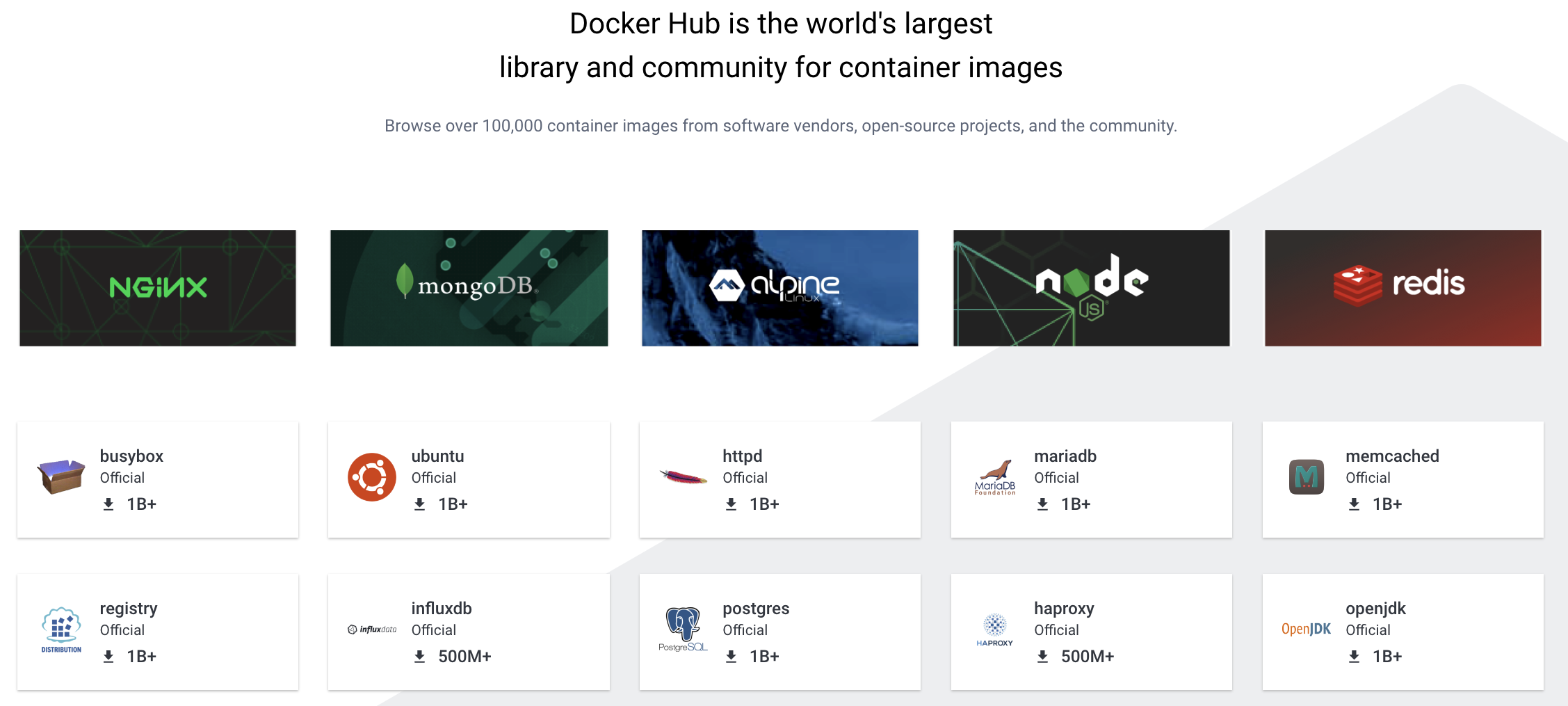Select the redis featured banner
The width and height of the screenshot is (1568, 706).
(x=1403, y=288)
